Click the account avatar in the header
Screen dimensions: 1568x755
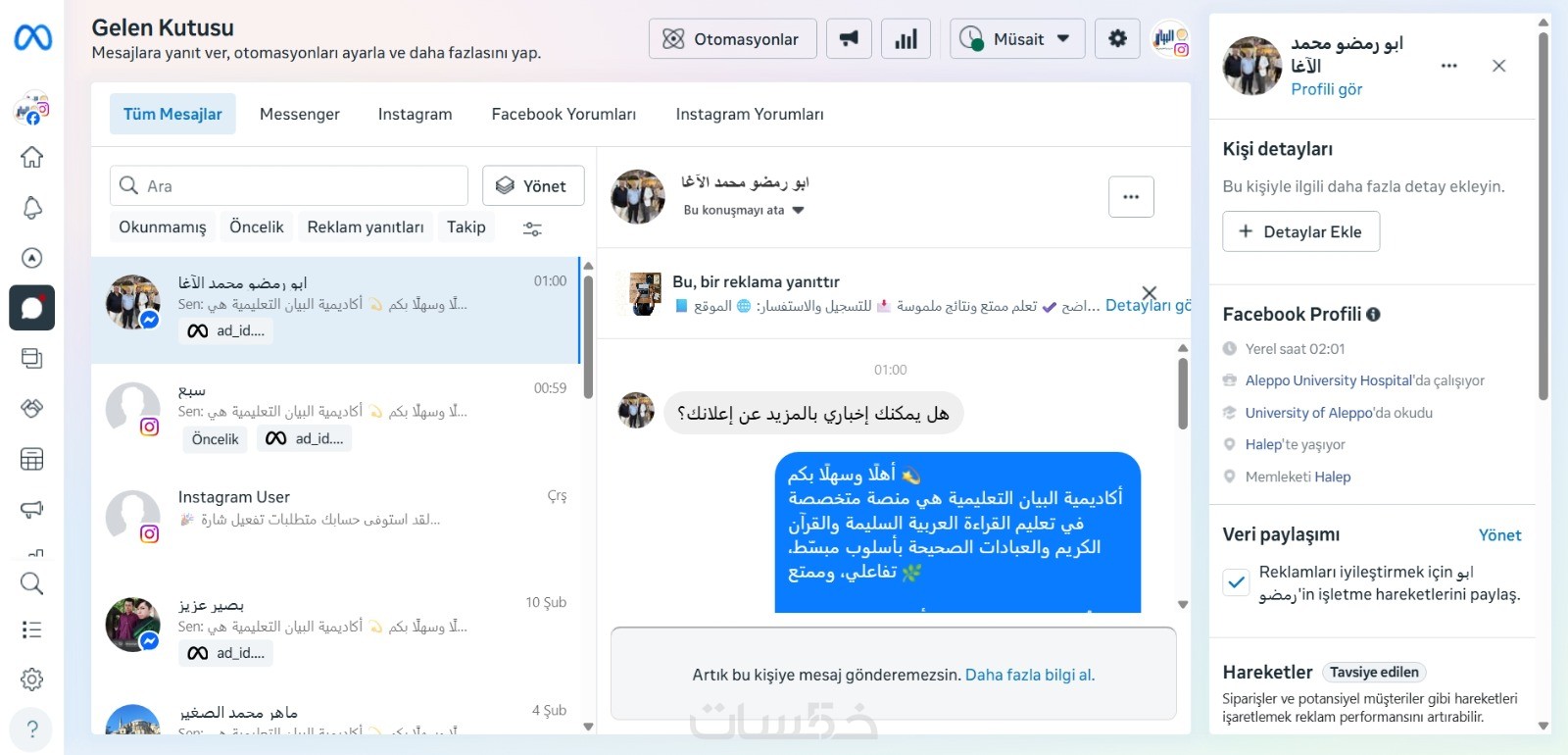(x=1170, y=39)
